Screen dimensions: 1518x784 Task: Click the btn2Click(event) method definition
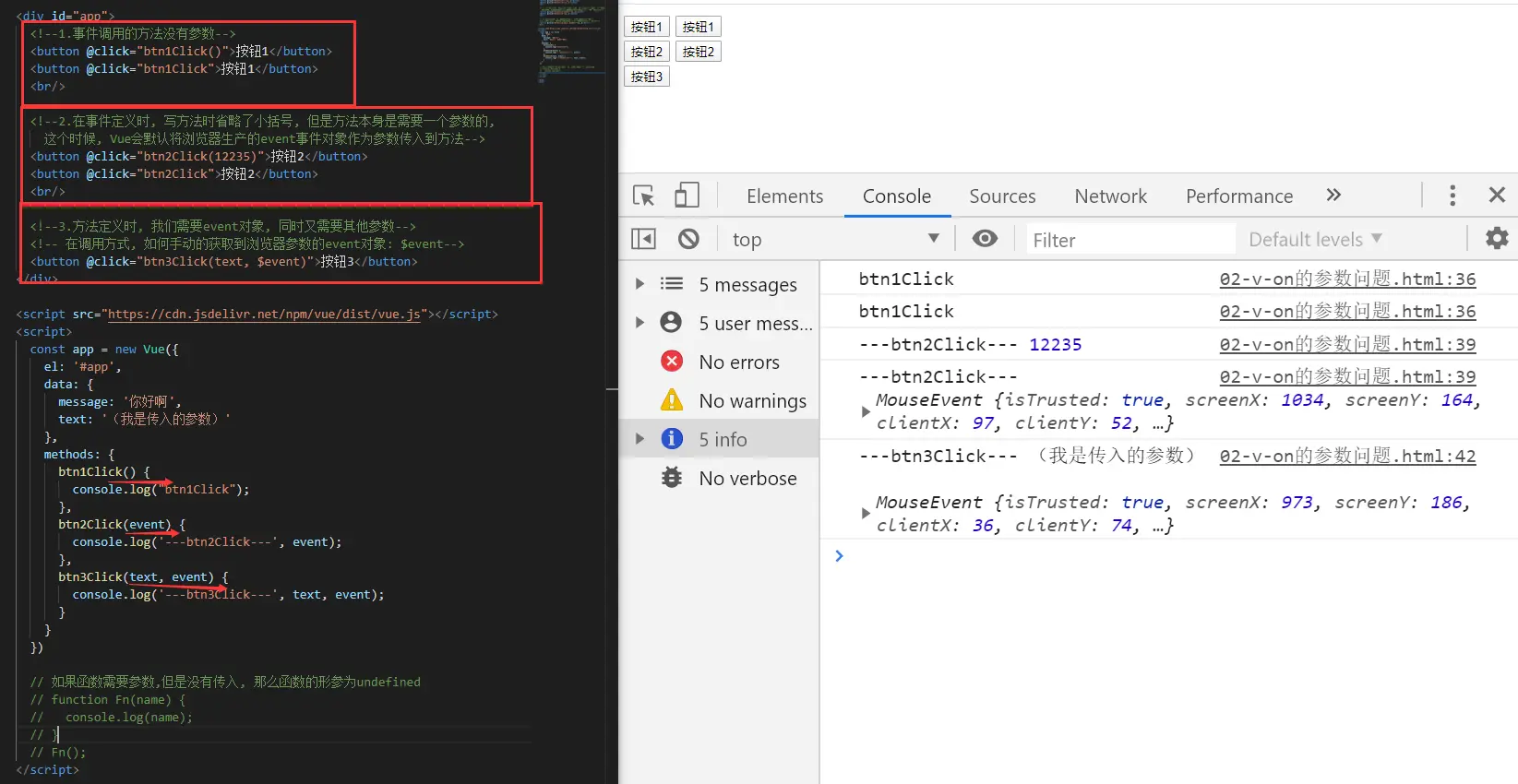point(122,525)
